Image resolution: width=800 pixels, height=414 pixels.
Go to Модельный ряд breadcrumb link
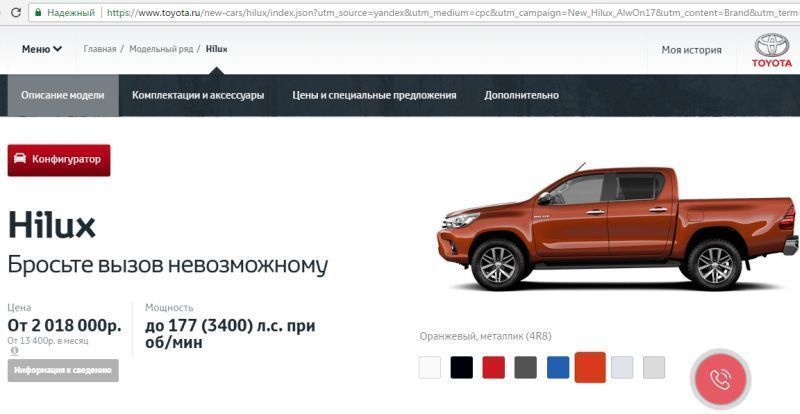pos(161,49)
